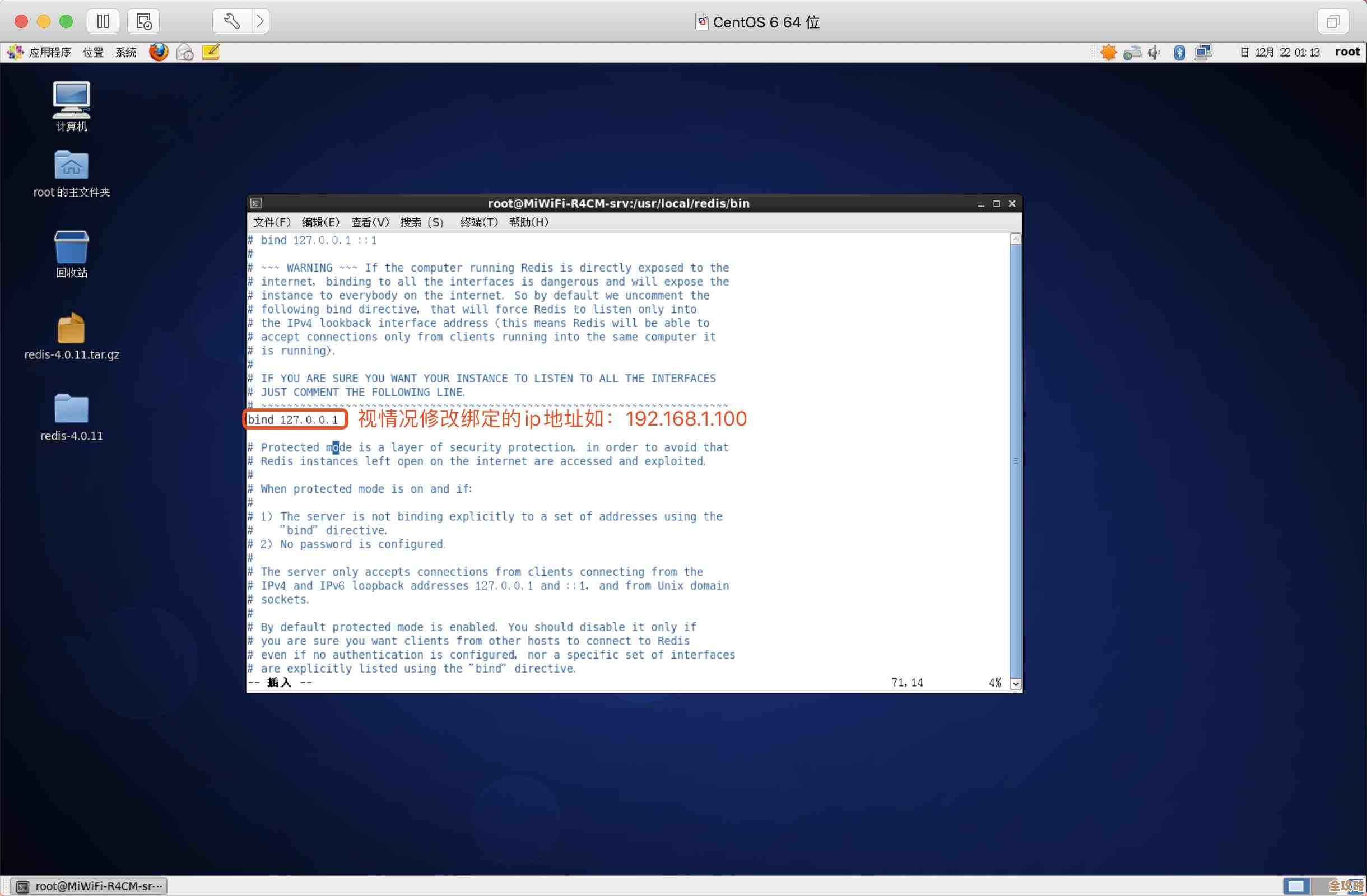This screenshot has width=1367, height=896.
Task: Open the email client icon on the panel
Action: (x=185, y=52)
